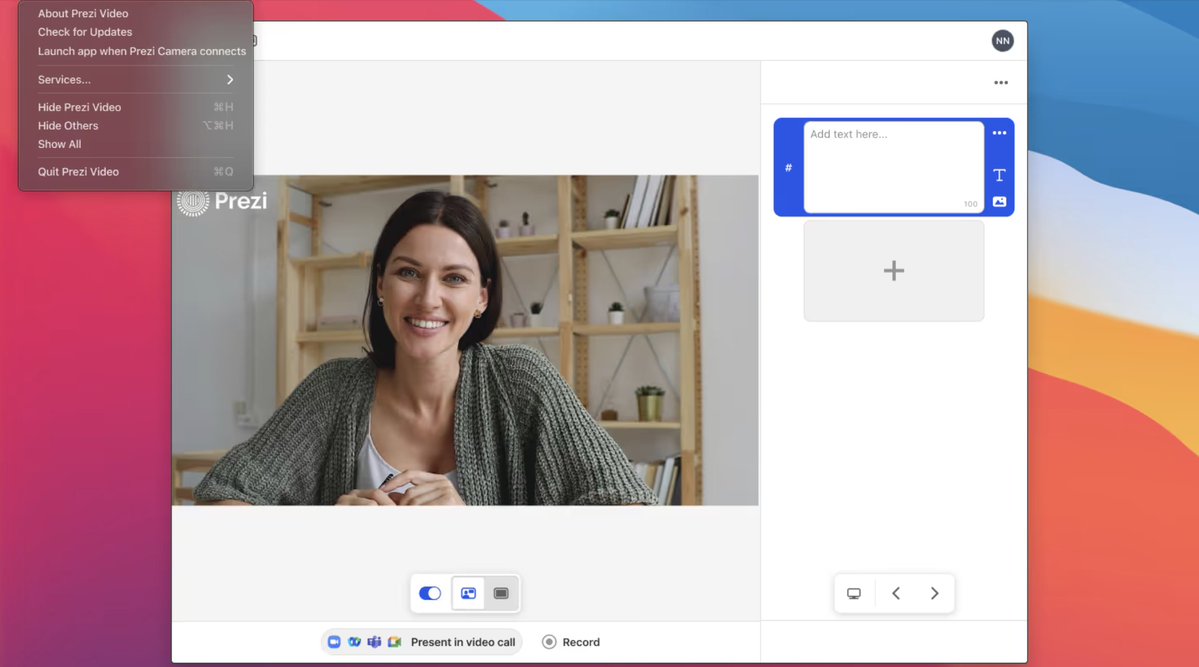This screenshot has width=1199, height=667.
Task: Open the slide options three-dot menu
Action: pos(998,132)
